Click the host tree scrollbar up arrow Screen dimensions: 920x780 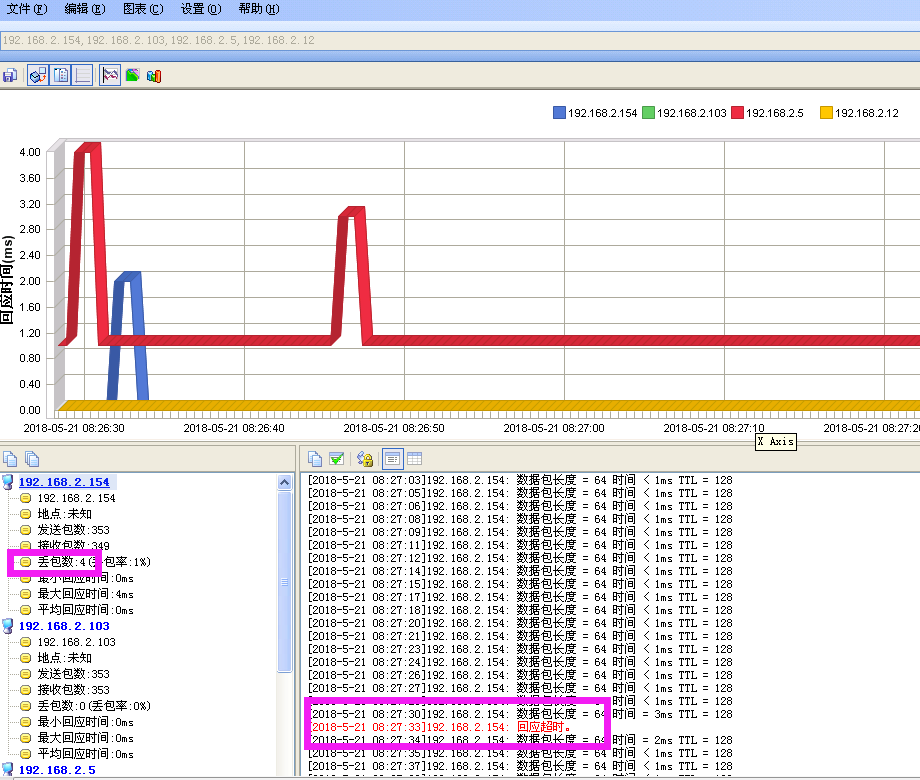(285, 482)
